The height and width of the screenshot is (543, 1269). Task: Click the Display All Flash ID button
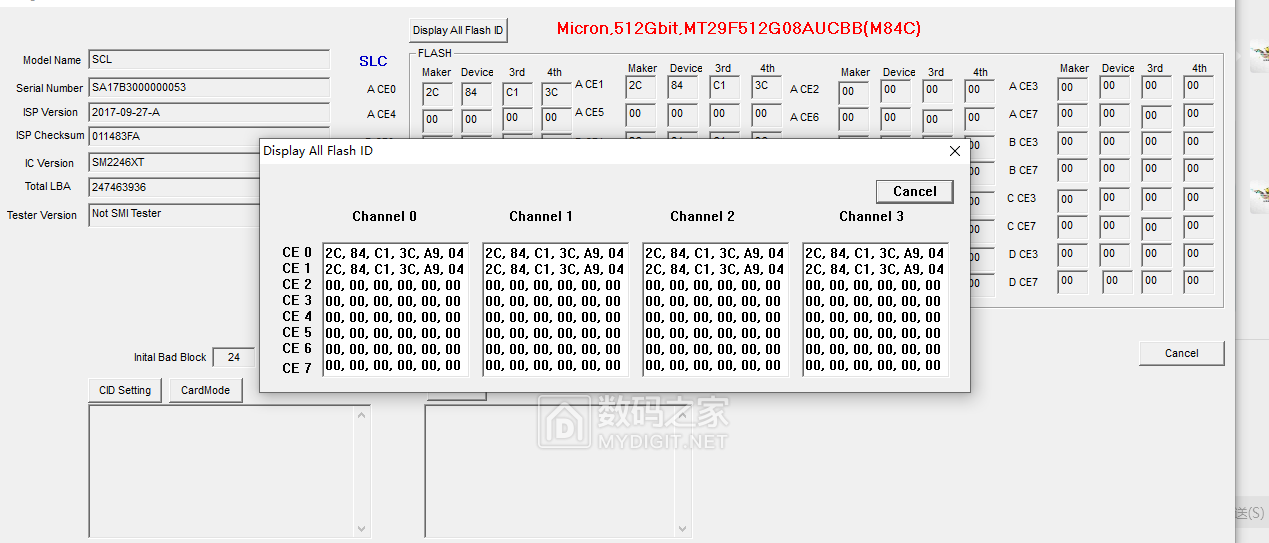point(459,30)
